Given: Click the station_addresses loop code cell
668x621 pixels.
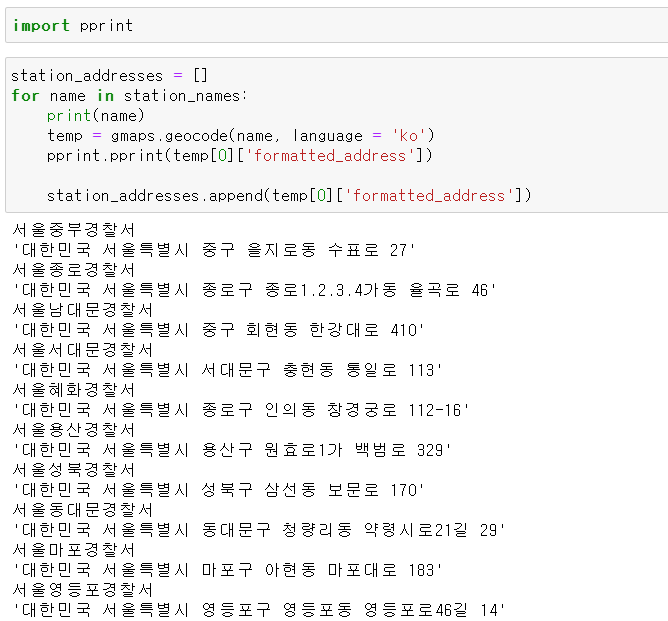Looking at the screenshot, I should point(337,135).
